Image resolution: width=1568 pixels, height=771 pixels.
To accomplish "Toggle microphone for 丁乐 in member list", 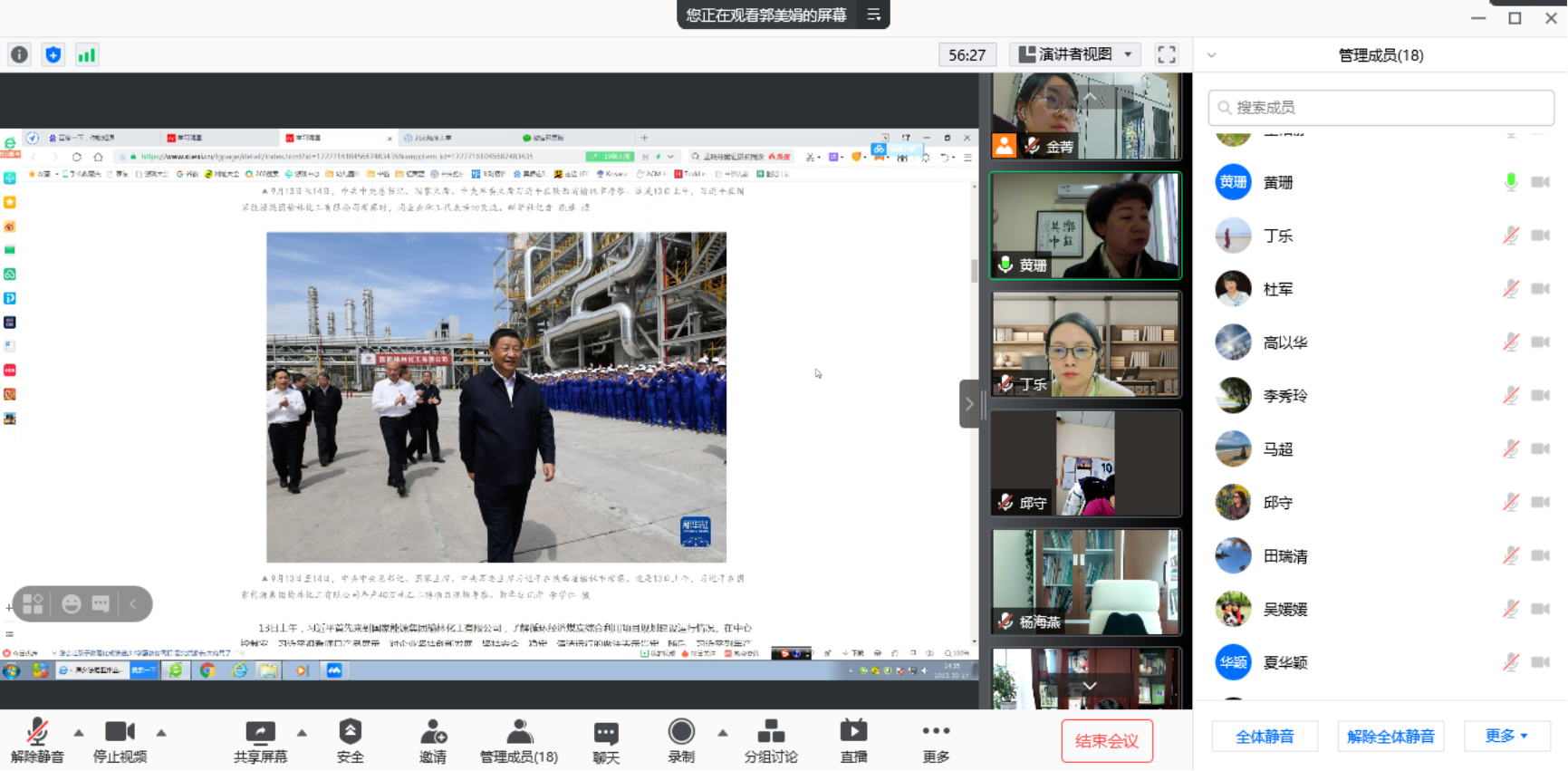I will pos(1510,236).
